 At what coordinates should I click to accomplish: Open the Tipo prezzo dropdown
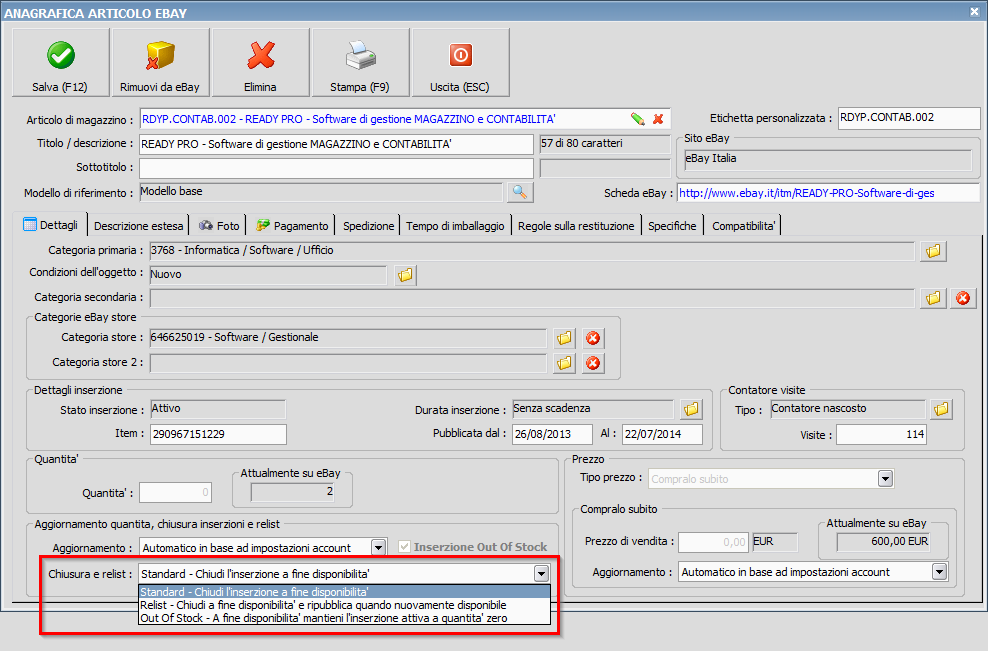(885, 478)
